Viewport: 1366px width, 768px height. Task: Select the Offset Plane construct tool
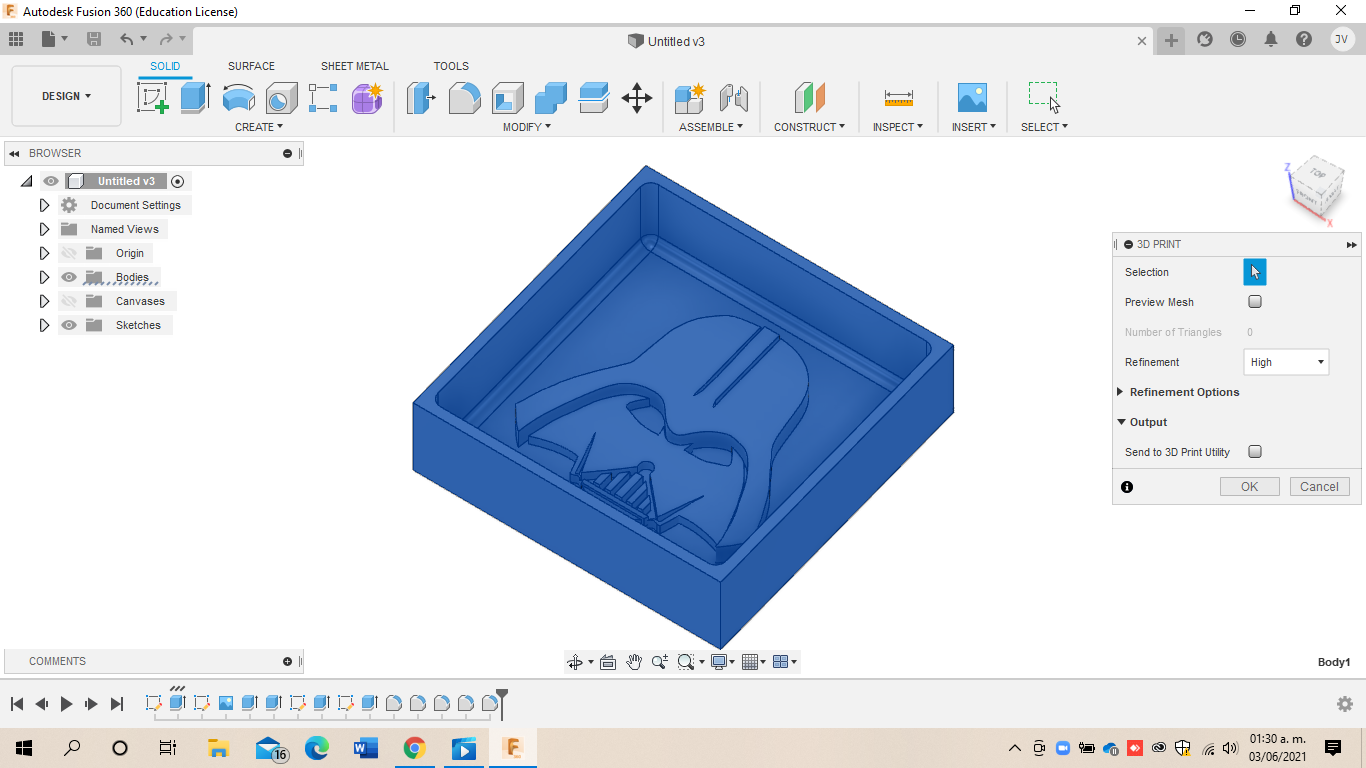coord(810,98)
